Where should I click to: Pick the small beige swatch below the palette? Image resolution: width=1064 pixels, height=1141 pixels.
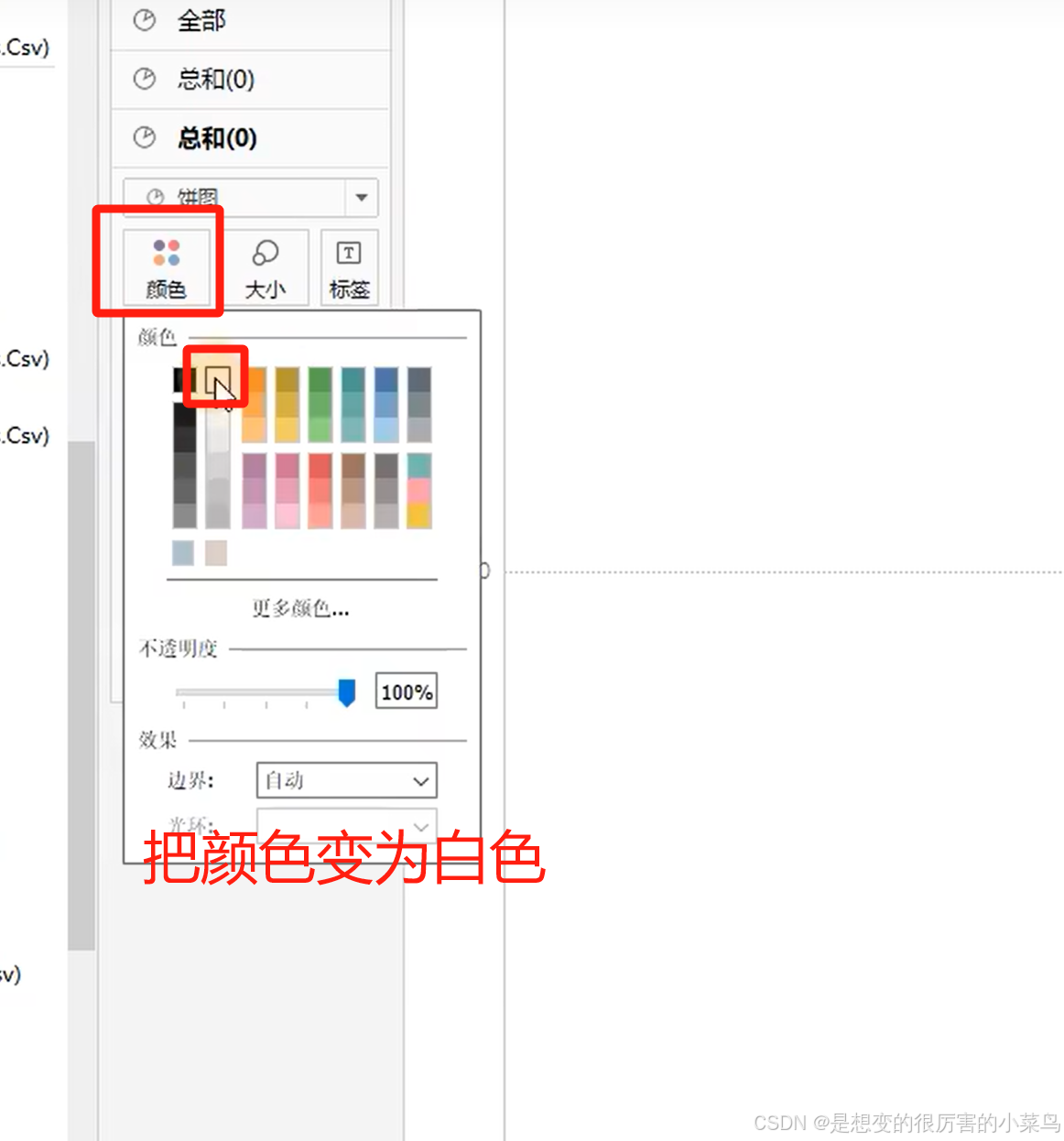click(x=216, y=553)
